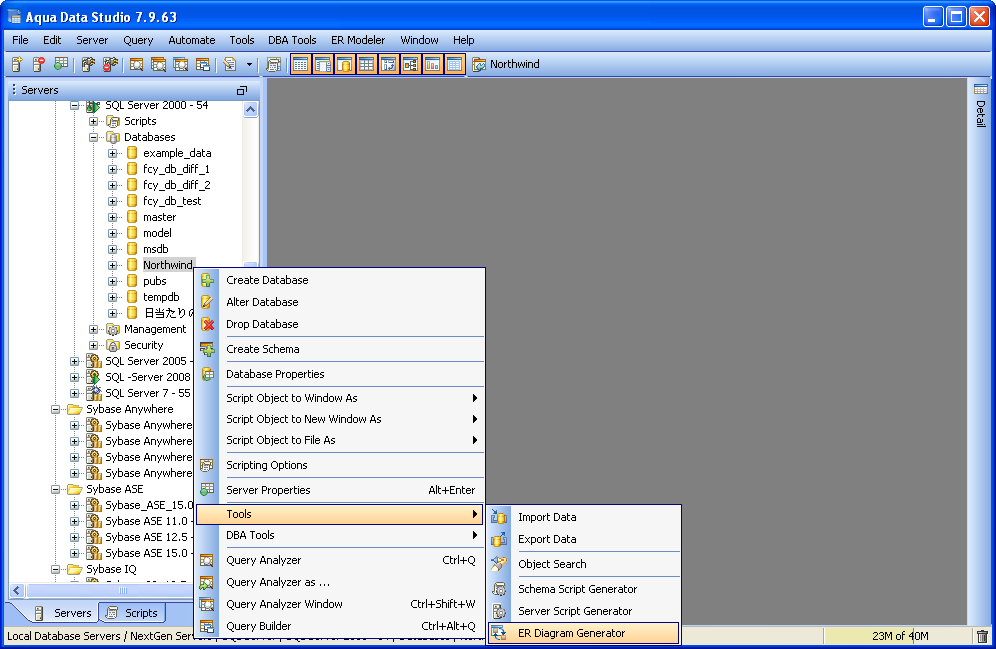Select the fcy_db_test database in the tree

click(x=172, y=201)
